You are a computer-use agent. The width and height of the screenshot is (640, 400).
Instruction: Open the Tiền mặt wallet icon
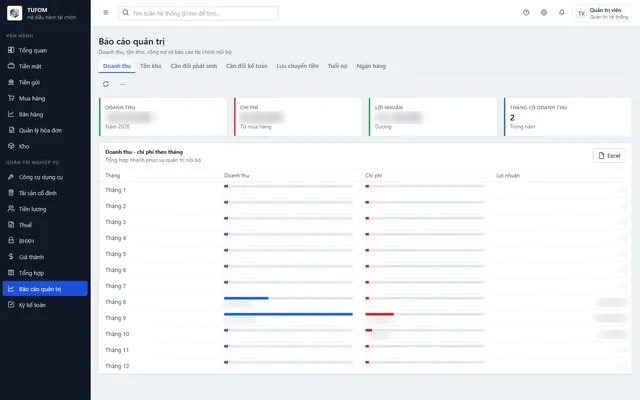pyautogui.click(x=11, y=66)
